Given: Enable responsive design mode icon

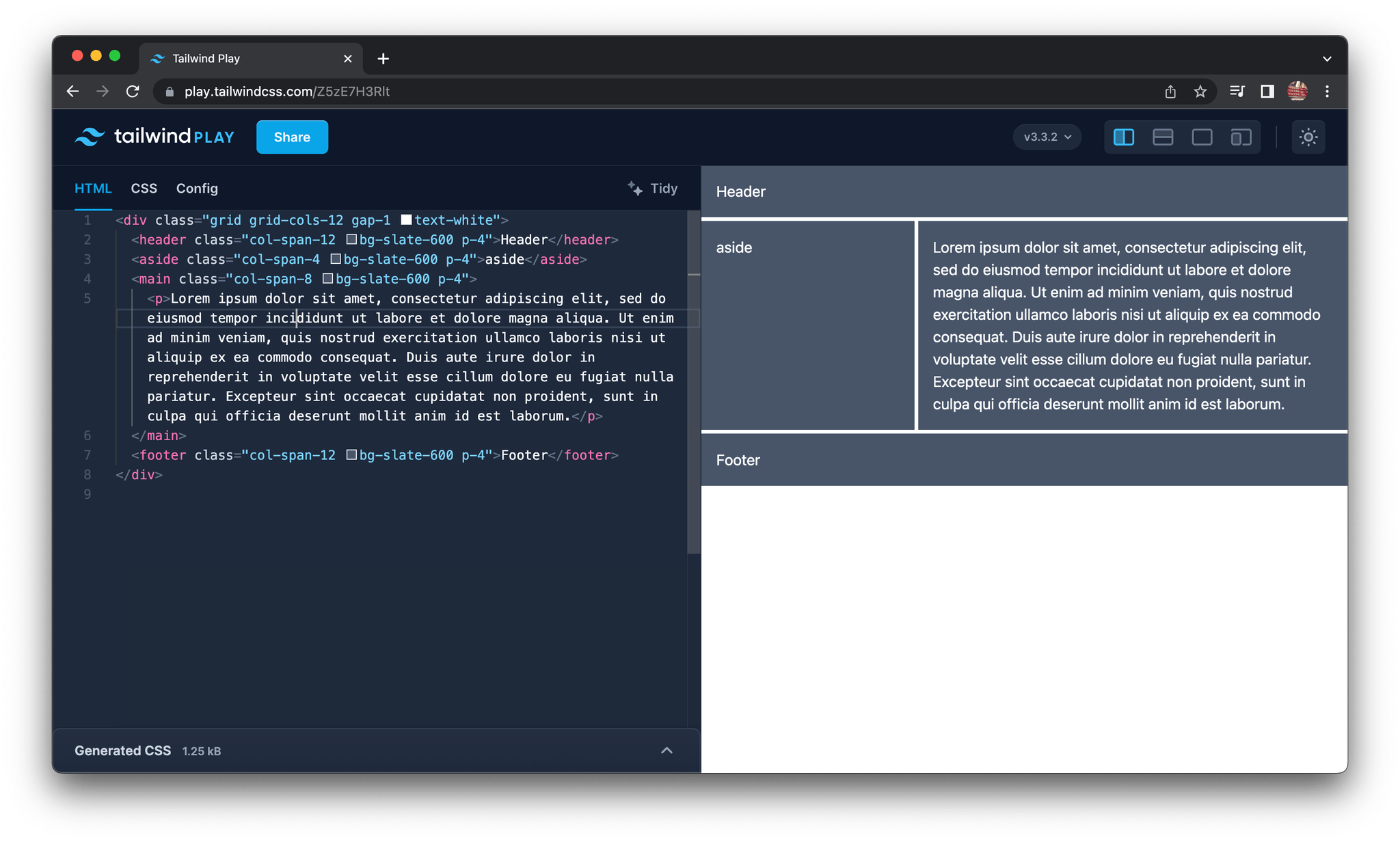Looking at the screenshot, I should tap(1240, 137).
